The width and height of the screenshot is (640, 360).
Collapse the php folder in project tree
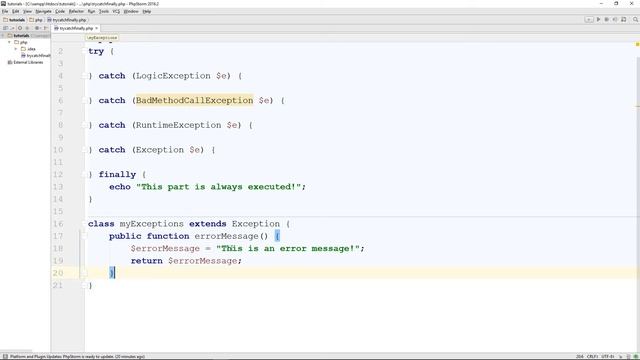tap(9, 42)
